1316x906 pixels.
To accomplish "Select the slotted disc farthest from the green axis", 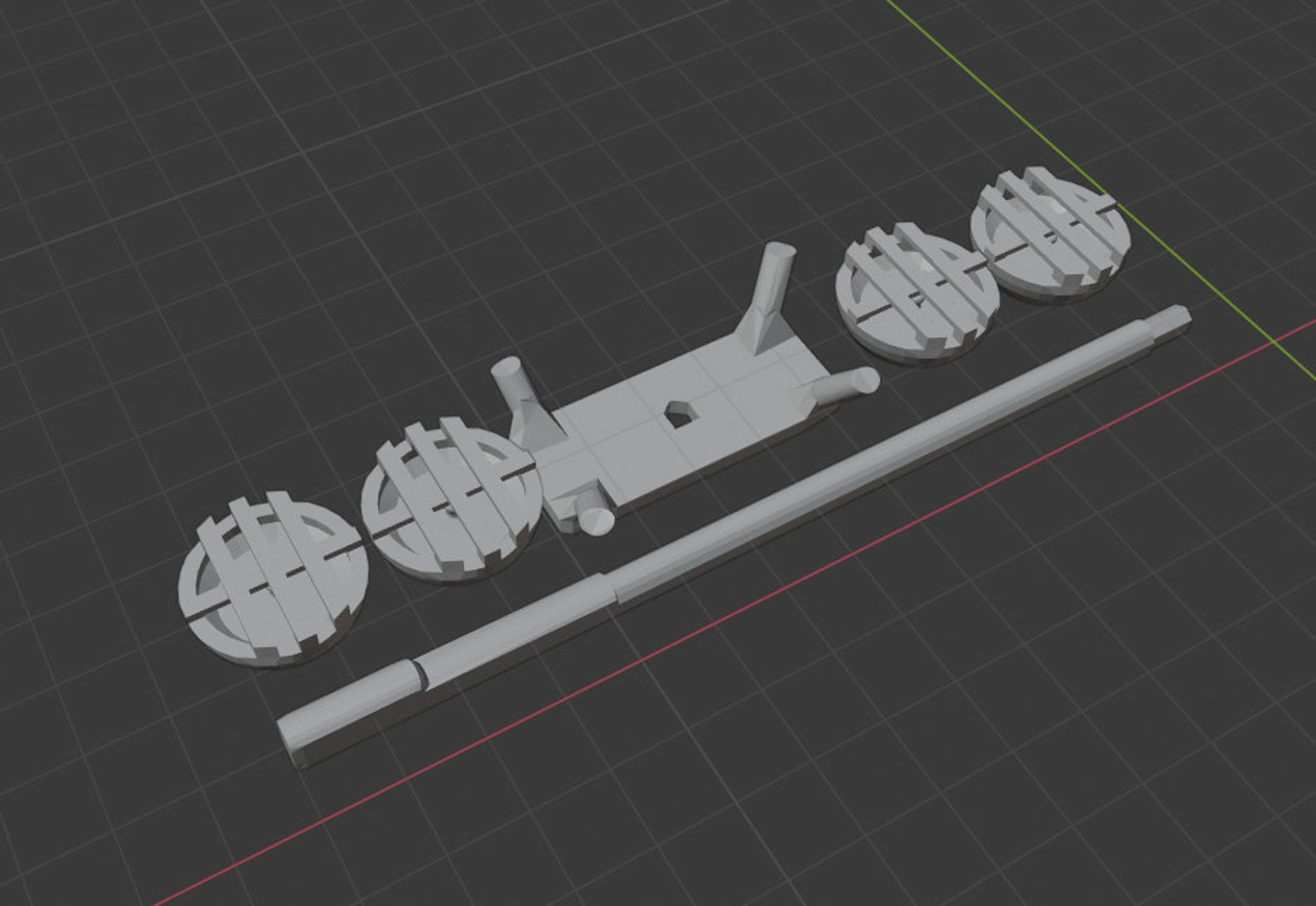I will click(x=273, y=579).
